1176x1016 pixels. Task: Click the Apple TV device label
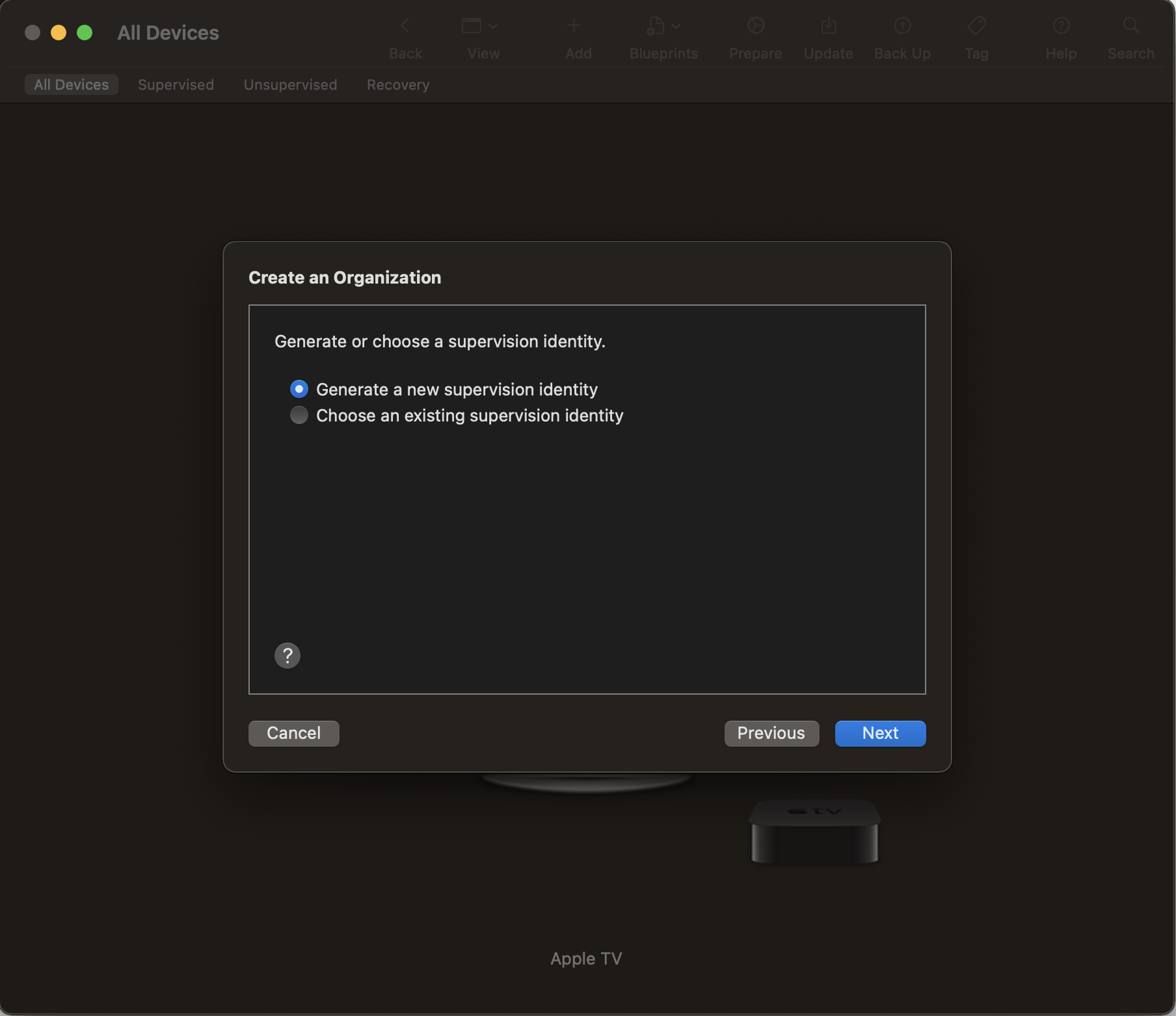pyautogui.click(x=586, y=958)
